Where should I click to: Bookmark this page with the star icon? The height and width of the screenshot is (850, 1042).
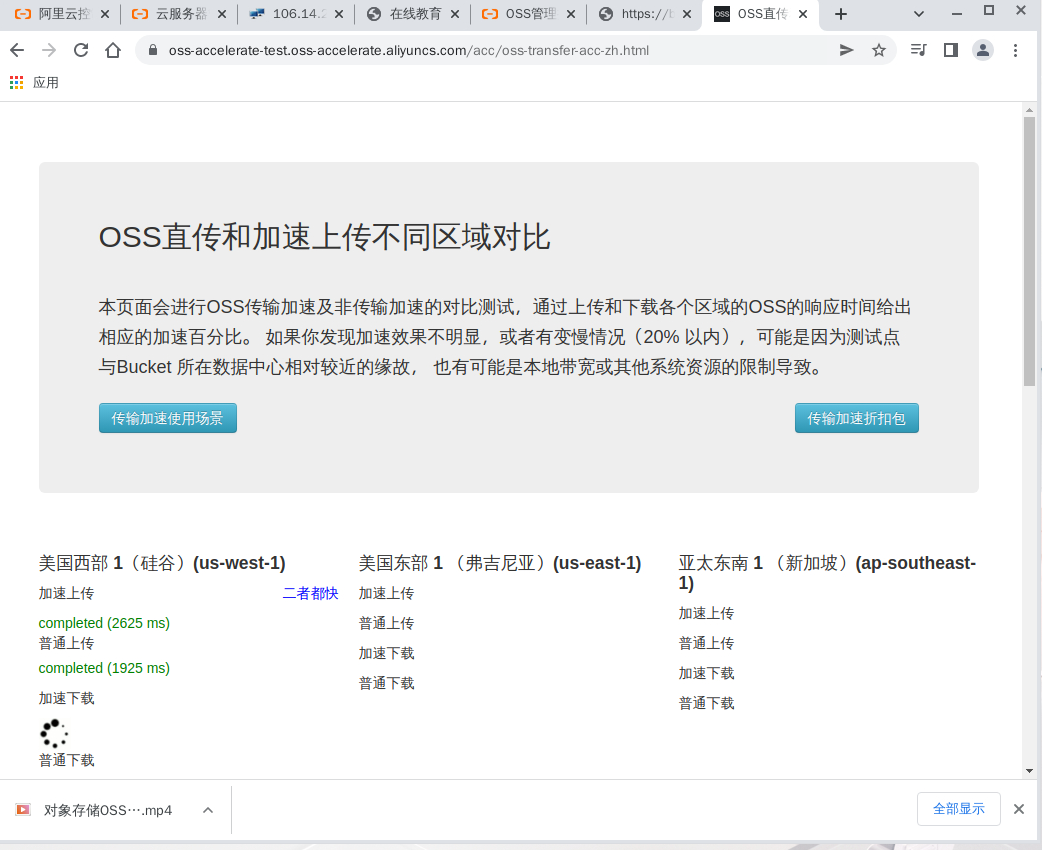click(879, 50)
